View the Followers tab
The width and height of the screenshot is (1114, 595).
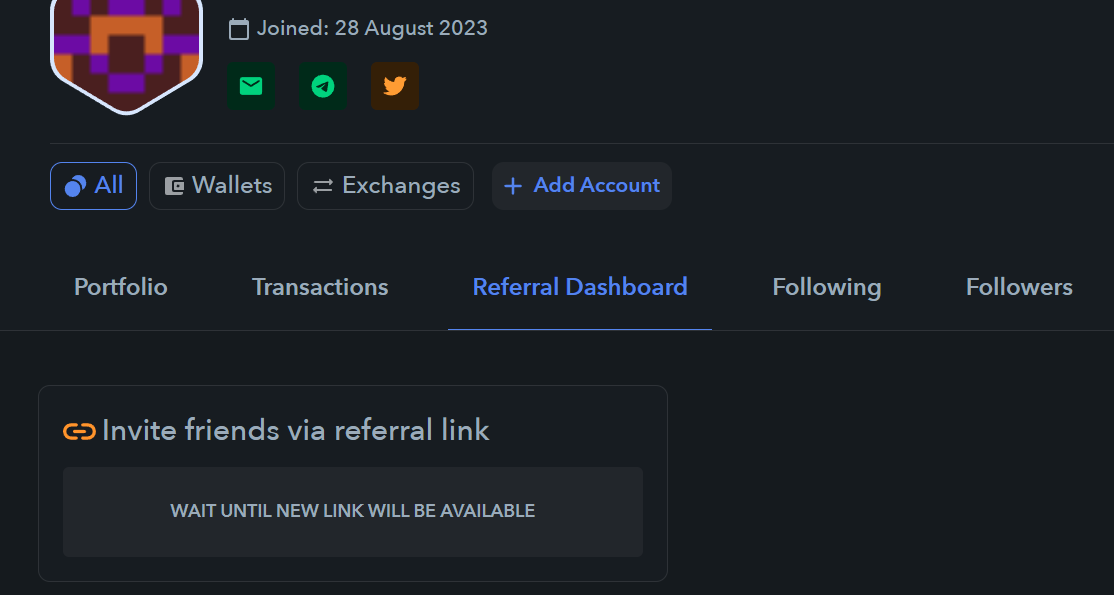pos(1019,287)
